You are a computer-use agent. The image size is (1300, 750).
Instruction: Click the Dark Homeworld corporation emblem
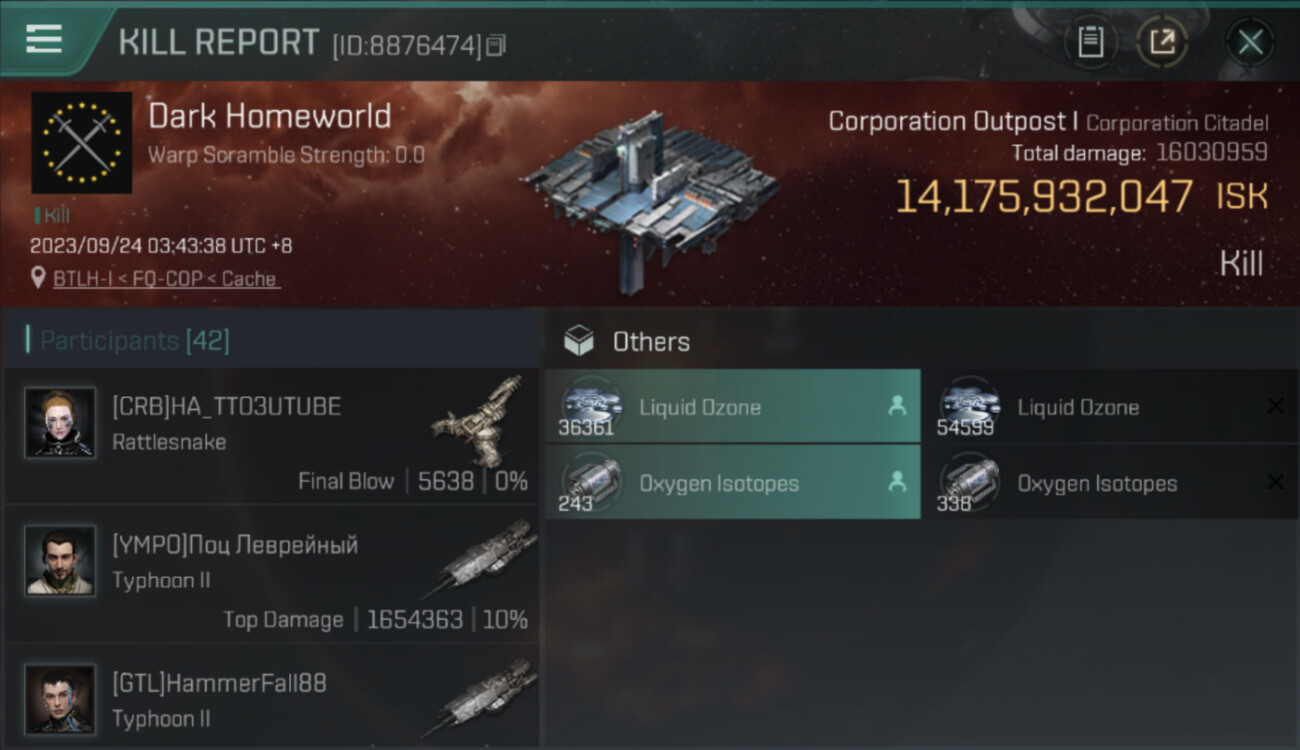82,143
